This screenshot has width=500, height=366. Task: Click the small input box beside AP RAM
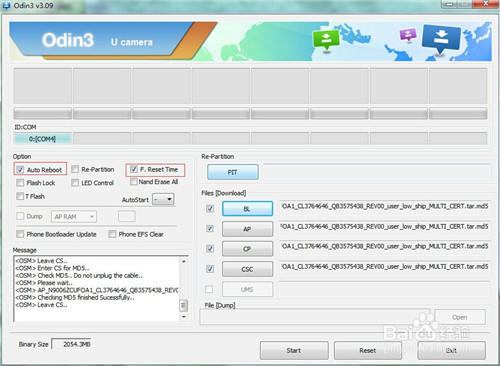127,216
